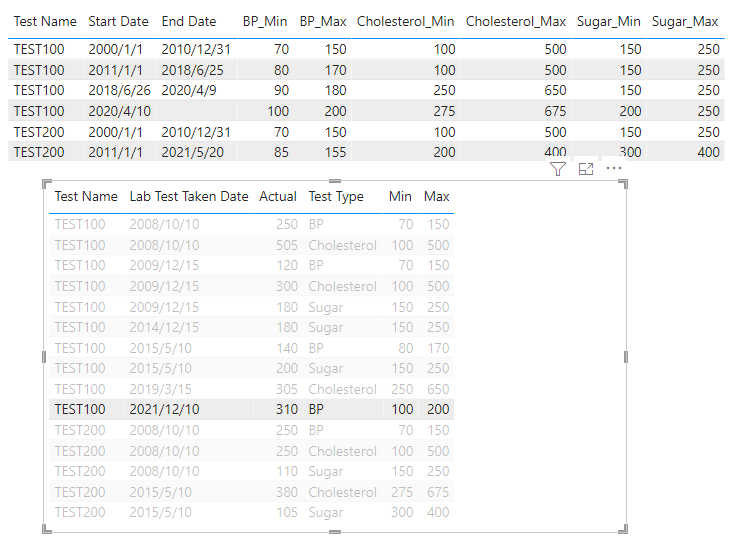The image size is (744, 559).
Task: Click the Test Type column header
Action: tap(336, 196)
